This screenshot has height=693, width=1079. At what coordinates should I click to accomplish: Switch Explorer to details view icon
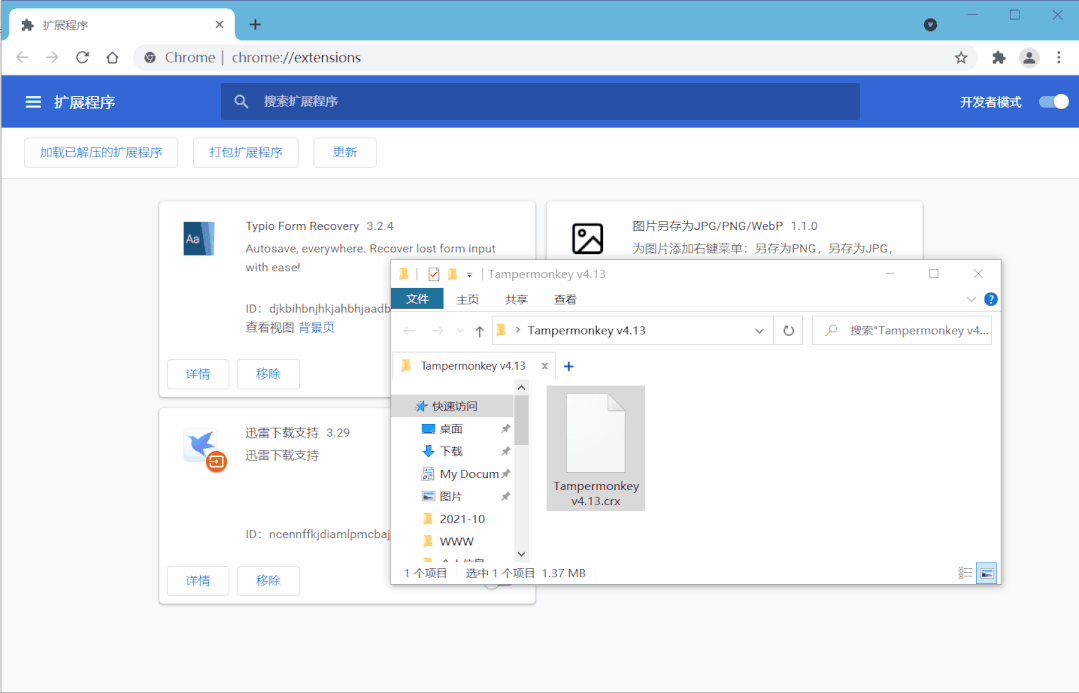[x=965, y=573]
